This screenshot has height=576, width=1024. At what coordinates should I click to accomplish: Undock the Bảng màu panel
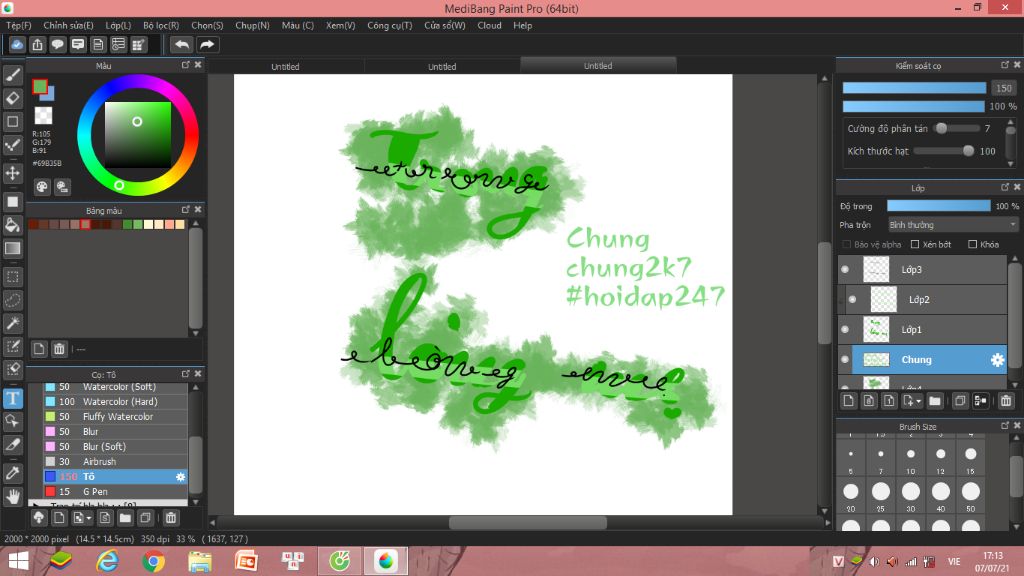coord(185,210)
